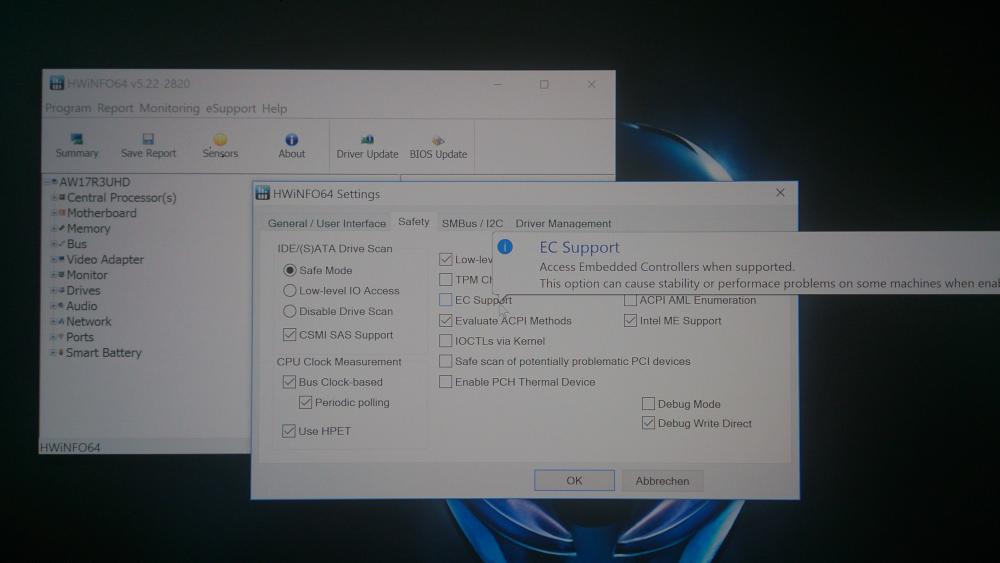Screen dimensions: 1000x563
Task: Expand the Motherboard tree node
Action: tap(53, 213)
